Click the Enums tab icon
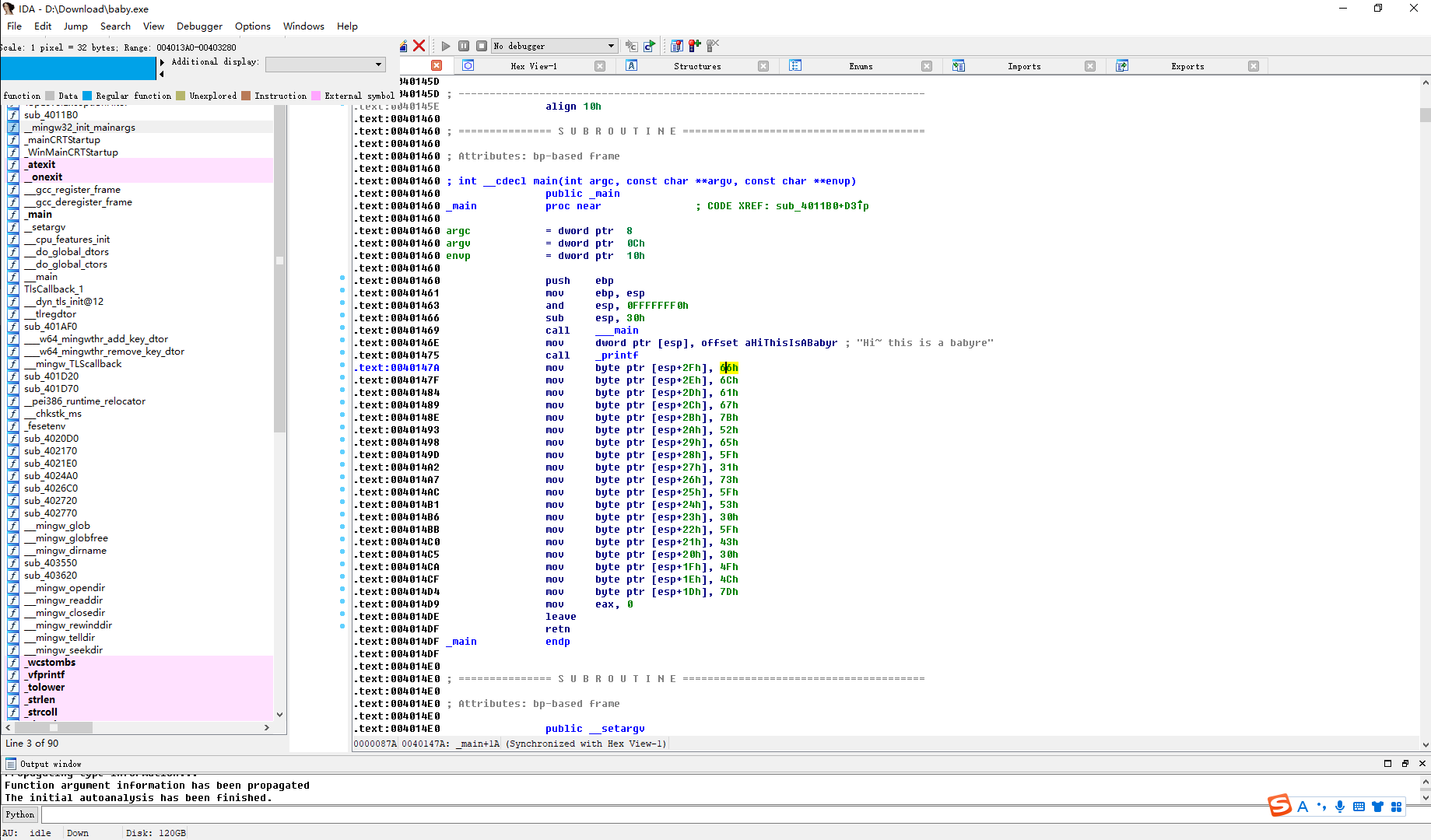Viewport: 1431px width, 840px height. click(795, 66)
